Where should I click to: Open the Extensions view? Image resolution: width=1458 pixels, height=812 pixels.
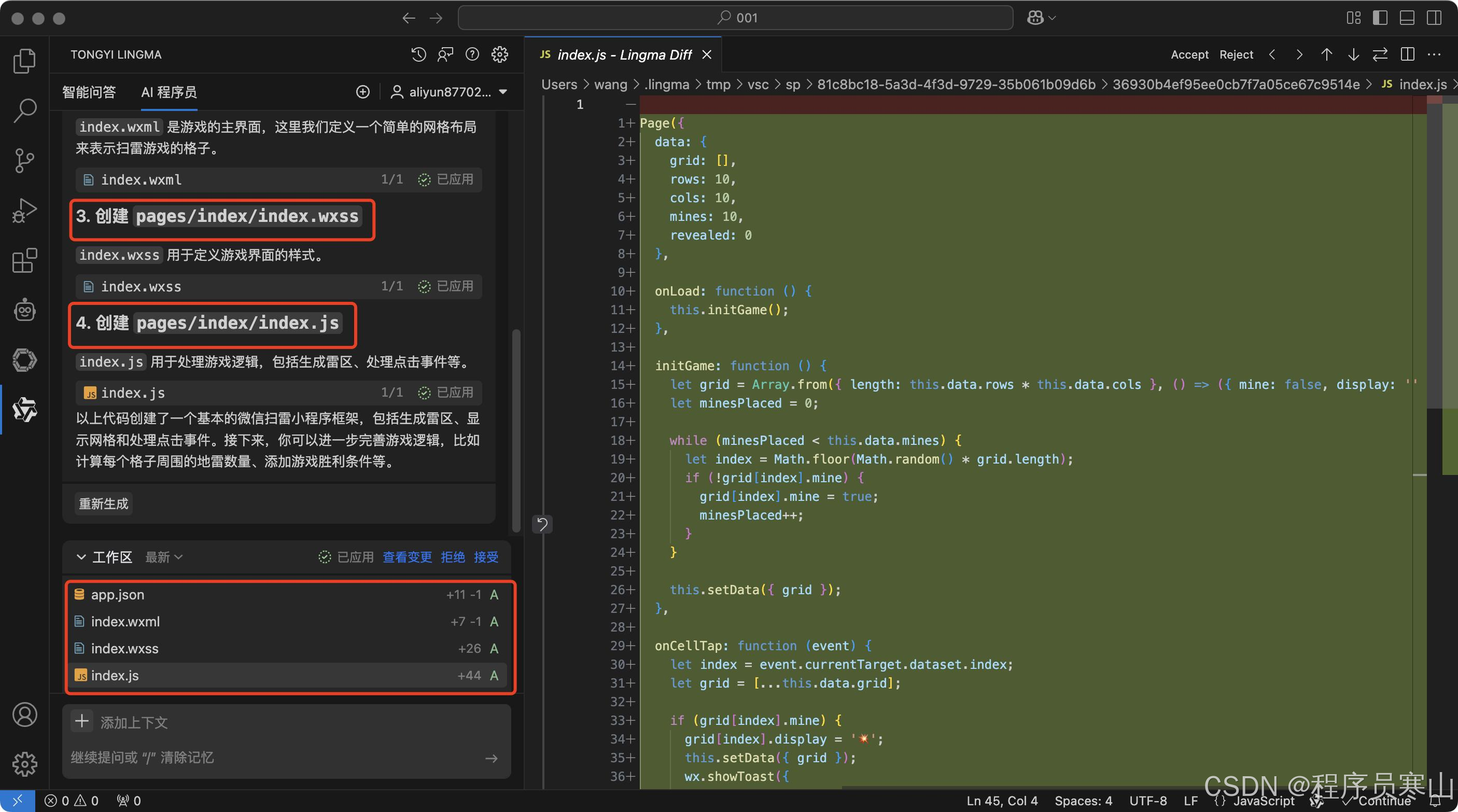(24, 260)
